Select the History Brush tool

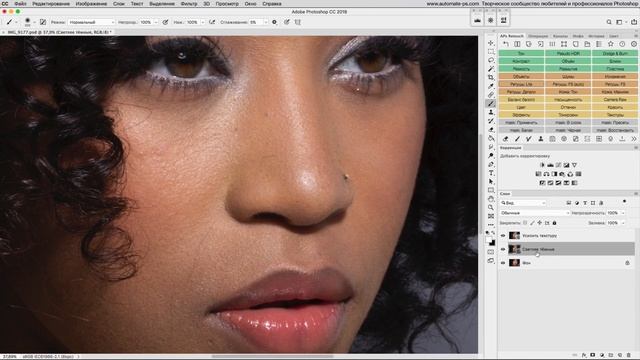[x=491, y=121]
